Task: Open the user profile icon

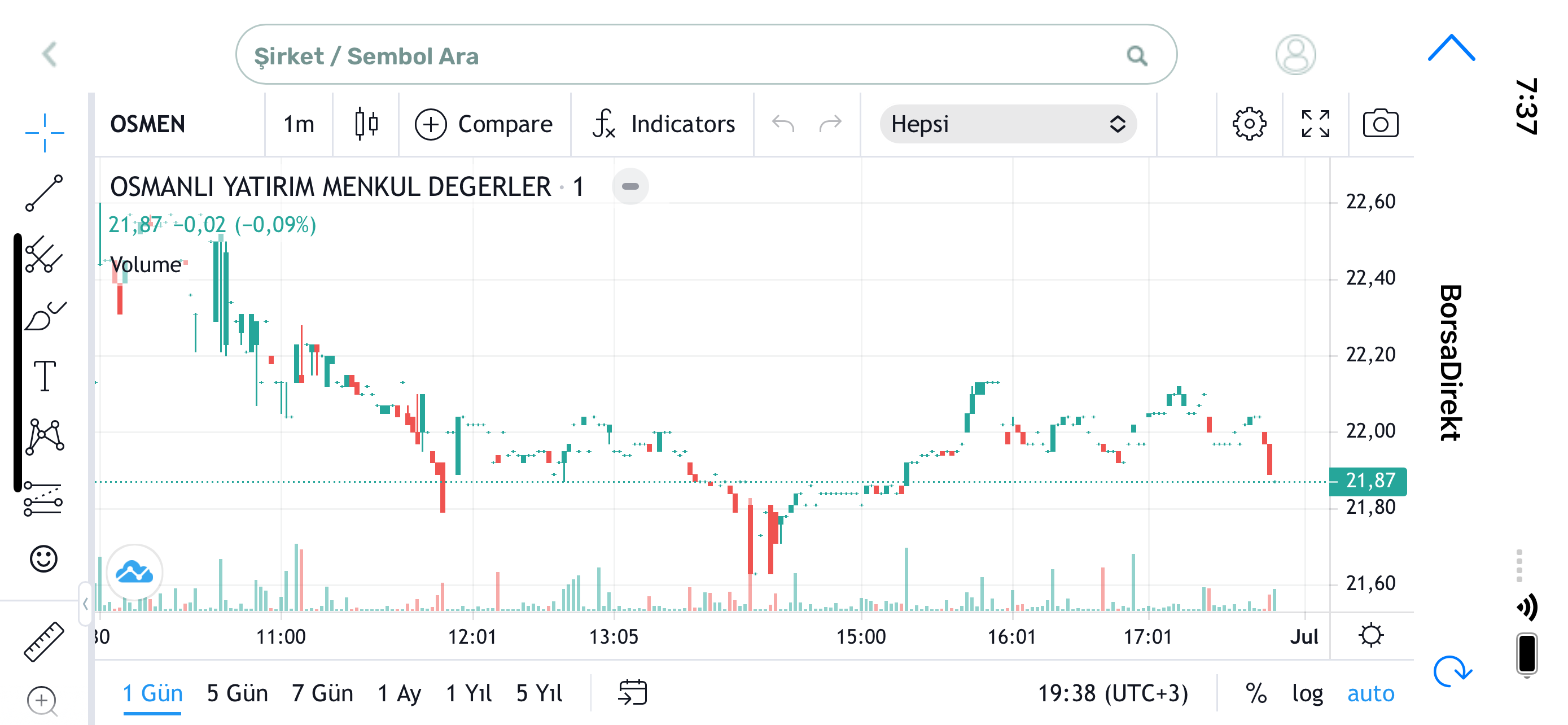Action: click(1295, 55)
